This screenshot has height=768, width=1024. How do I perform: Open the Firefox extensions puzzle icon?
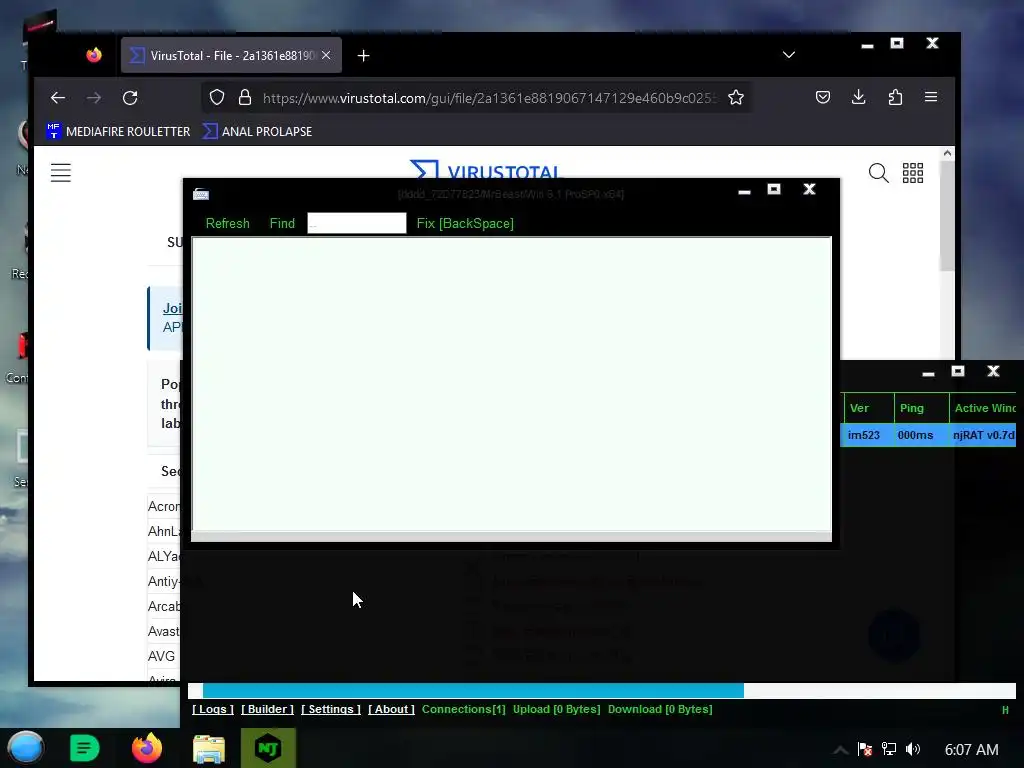pyautogui.click(x=895, y=97)
